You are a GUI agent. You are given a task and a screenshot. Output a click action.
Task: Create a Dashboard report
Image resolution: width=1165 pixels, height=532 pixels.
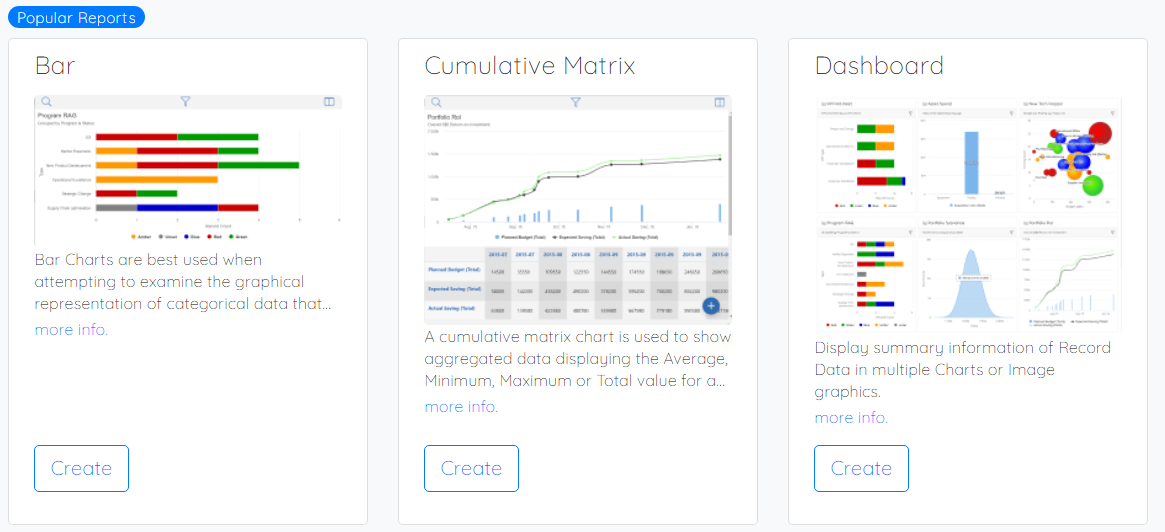(861, 468)
